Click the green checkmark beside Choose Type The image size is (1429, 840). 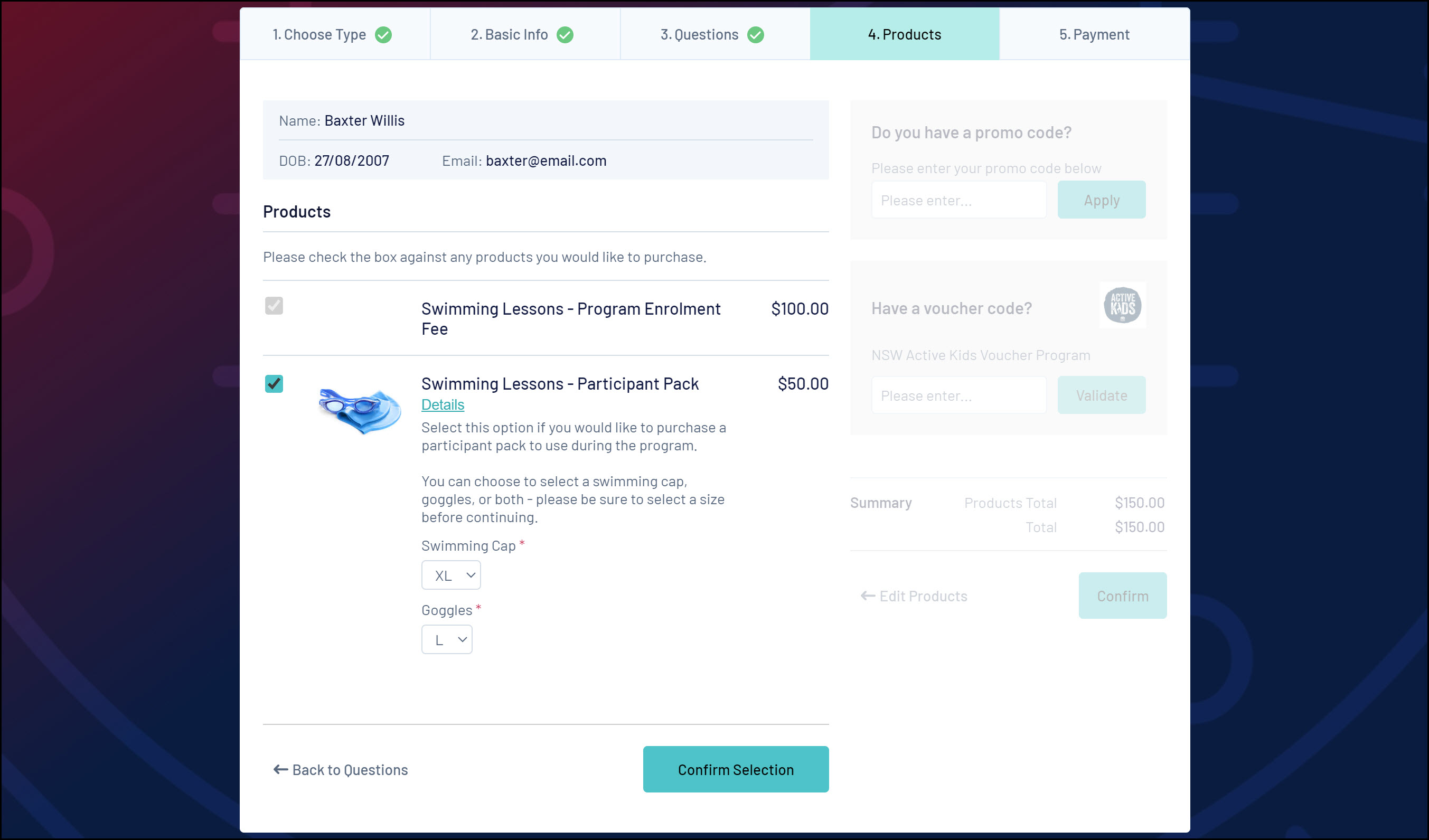coord(383,35)
